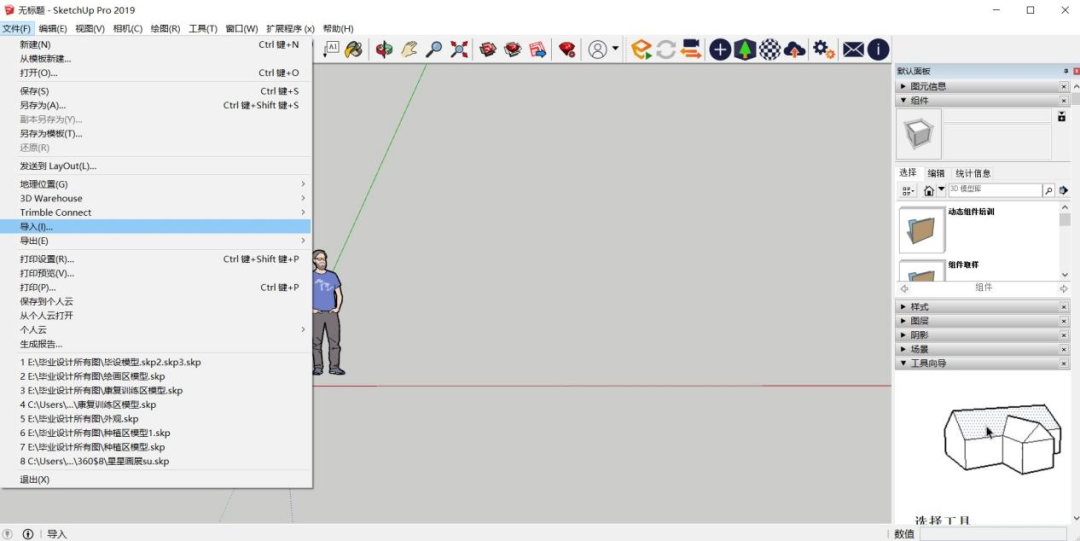Click the 3D 模型库 search field
1080x541 pixels.
coord(995,190)
